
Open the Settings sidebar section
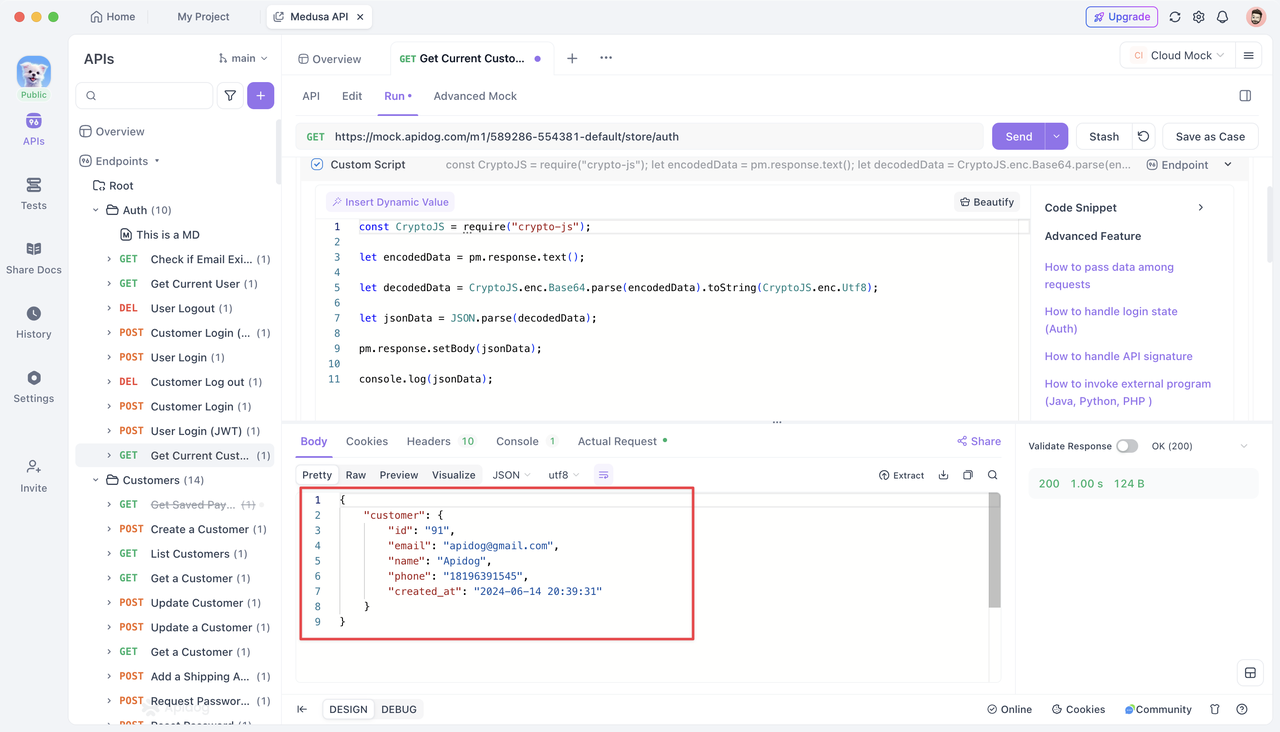point(34,387)
